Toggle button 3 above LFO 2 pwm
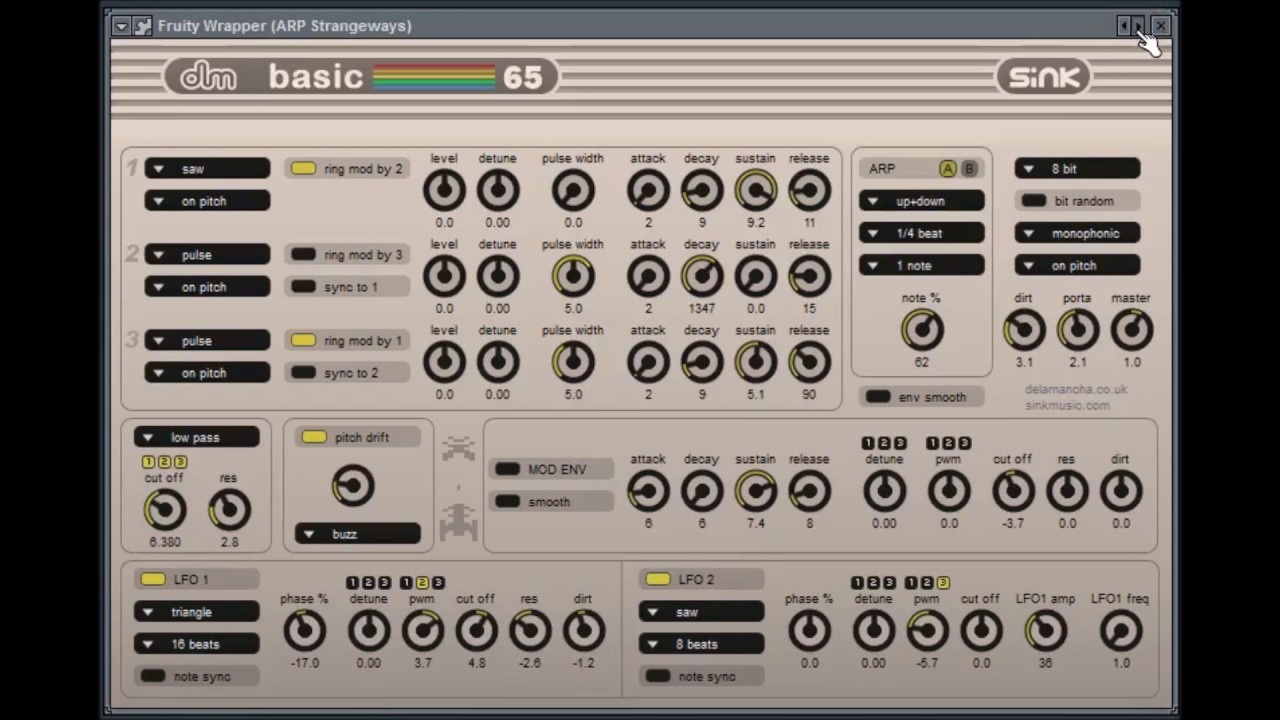This screenshot has width=1280, height=720. tap(943, 582)
